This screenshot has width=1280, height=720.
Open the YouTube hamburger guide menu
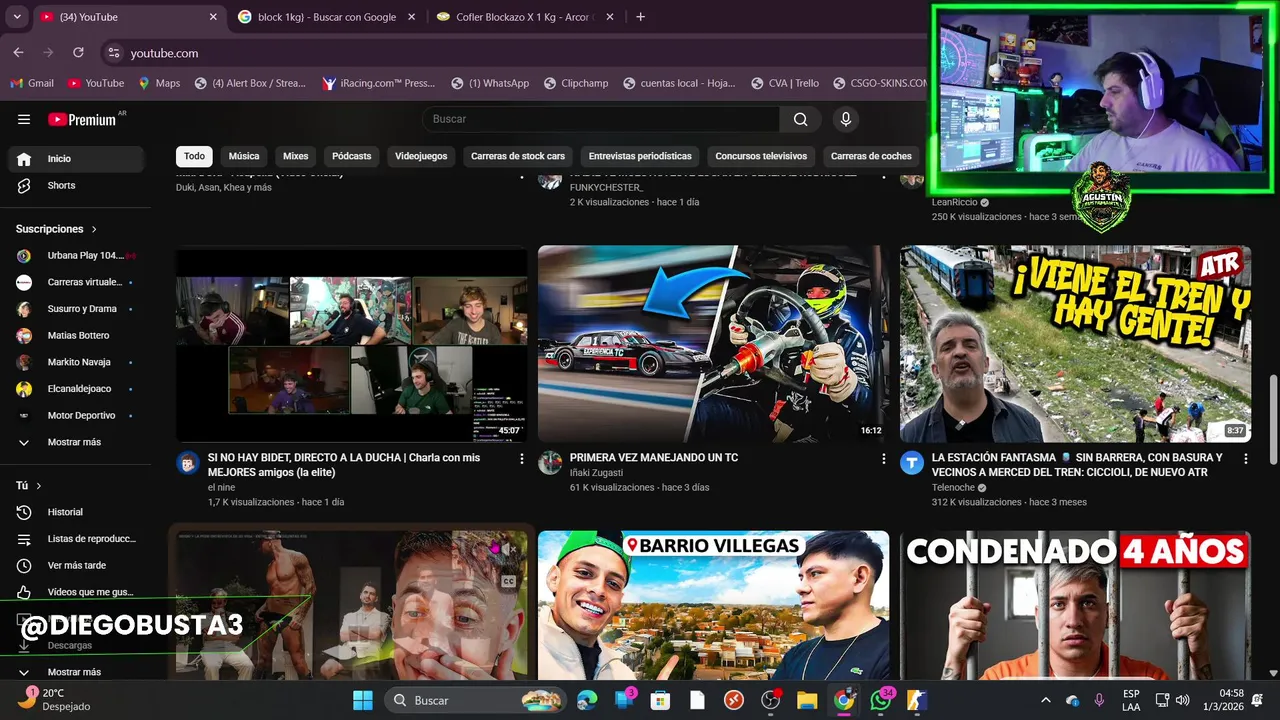24,119
